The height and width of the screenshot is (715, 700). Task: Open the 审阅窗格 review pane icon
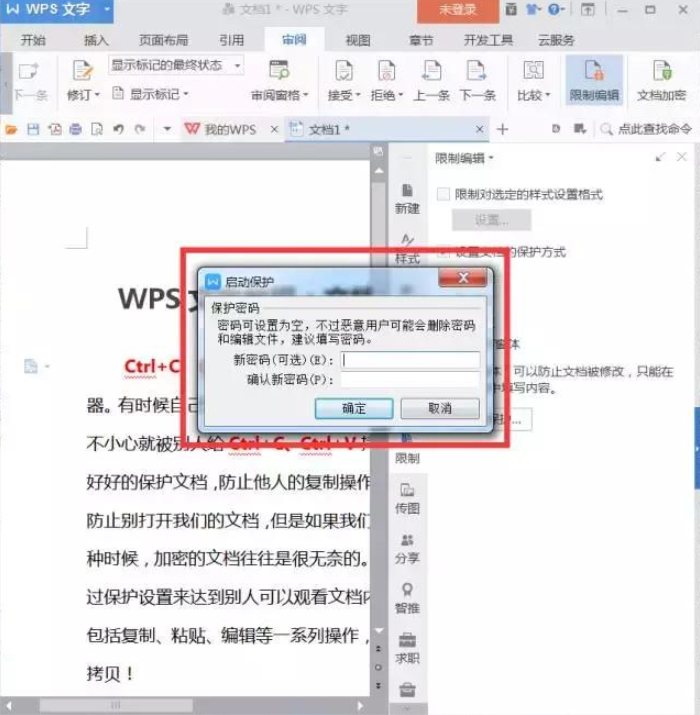click(279, 70)
